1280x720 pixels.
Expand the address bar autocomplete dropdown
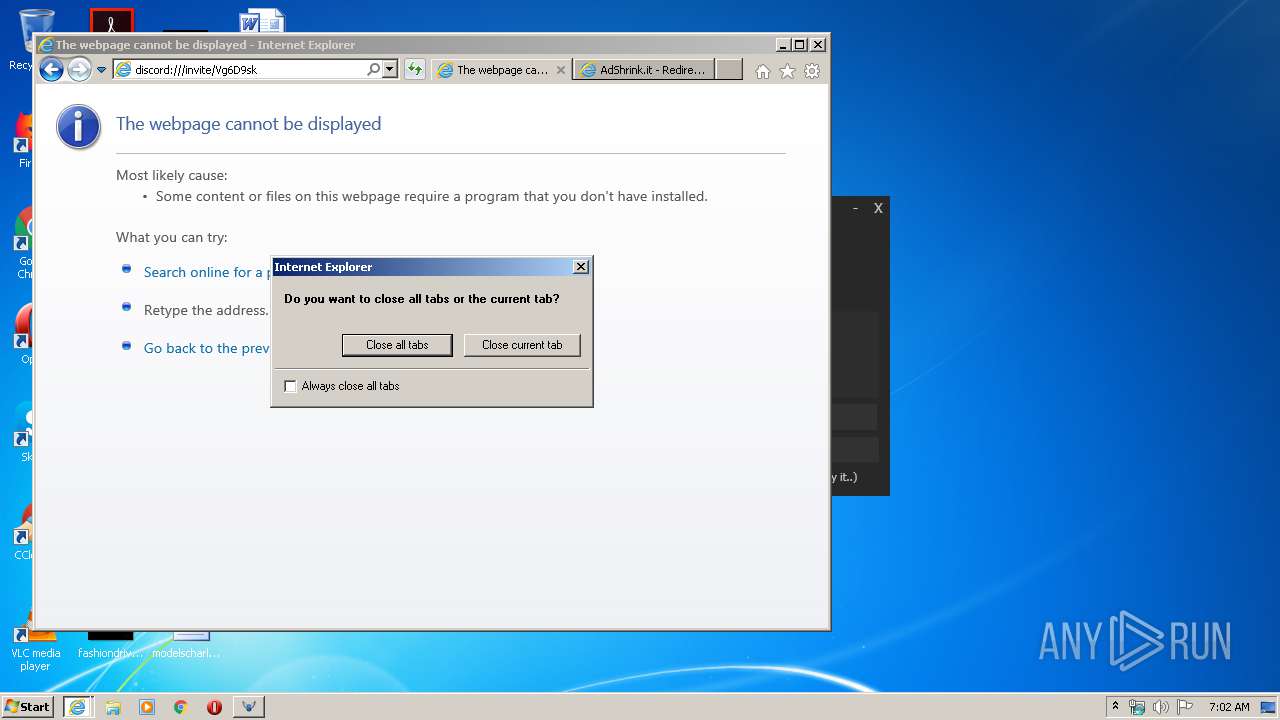pyautogui.click(x=390, y=70)
